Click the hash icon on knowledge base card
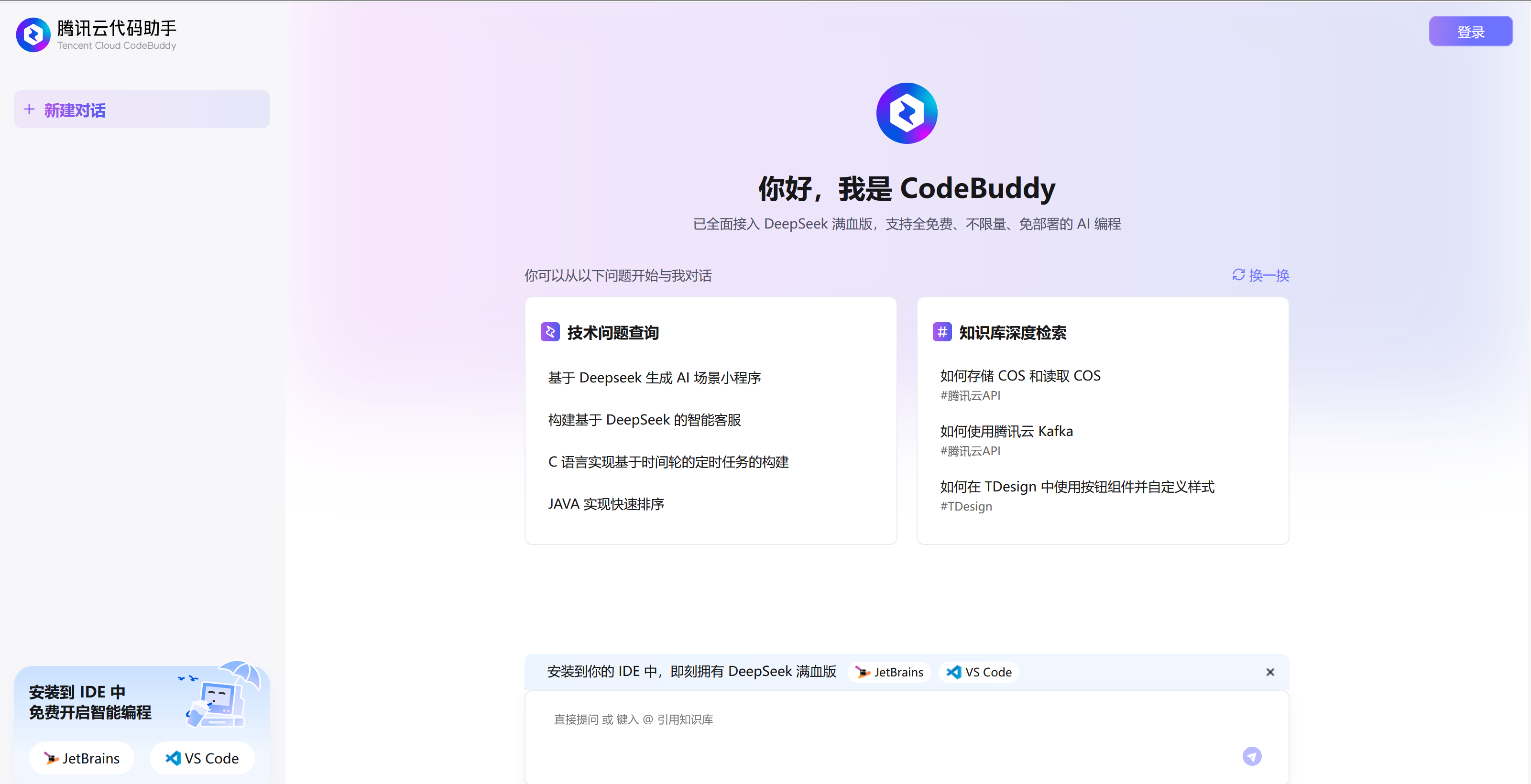Screen dimensions: 1531x784 [x=942, y=332]
